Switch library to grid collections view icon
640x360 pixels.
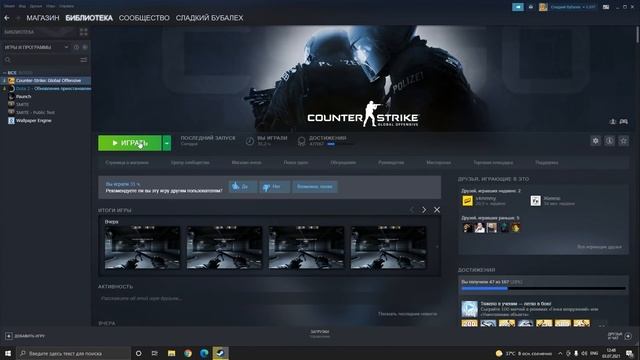tap(84, 32)
